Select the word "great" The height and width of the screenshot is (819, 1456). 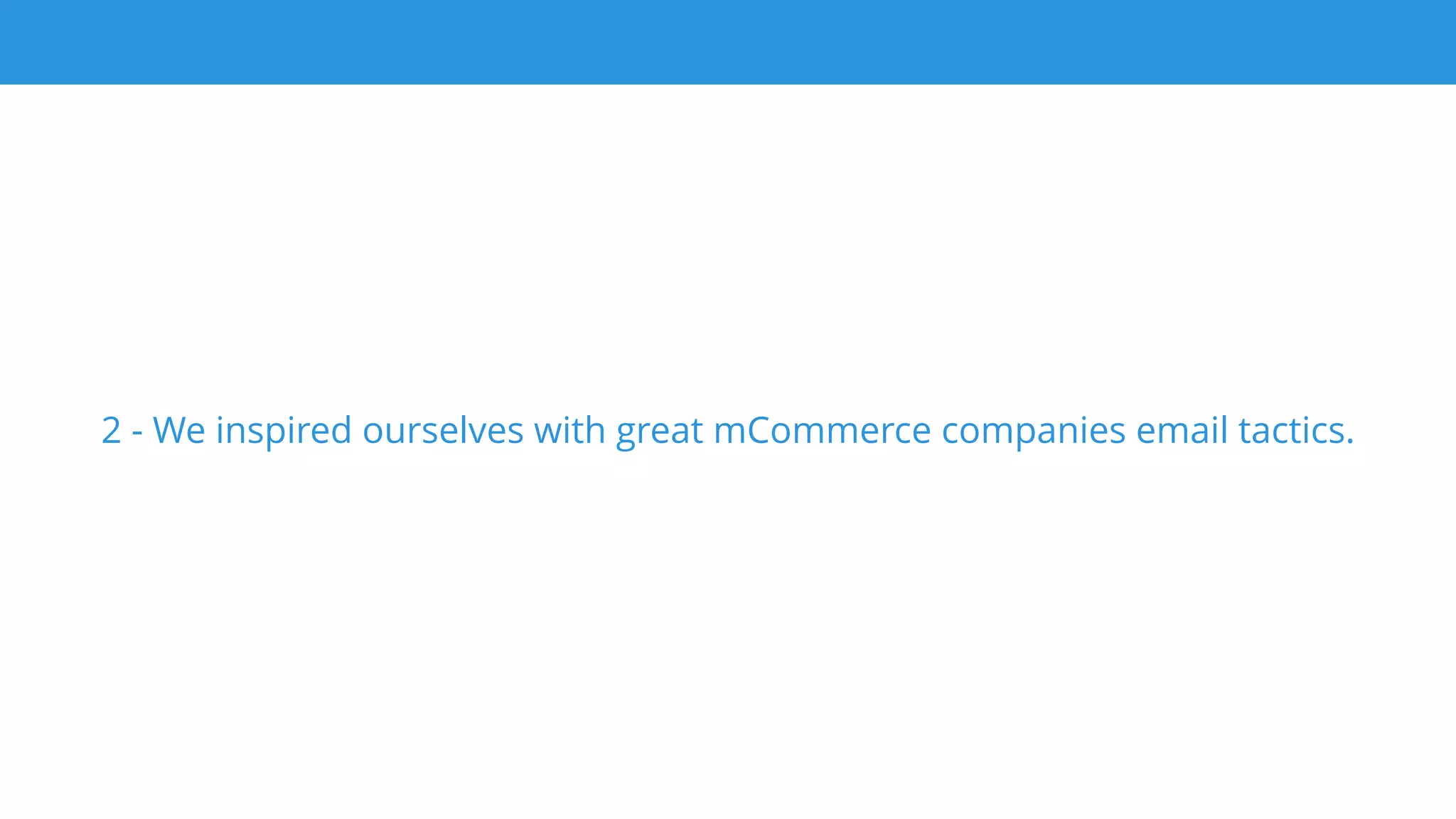click(x=660, y=434)
